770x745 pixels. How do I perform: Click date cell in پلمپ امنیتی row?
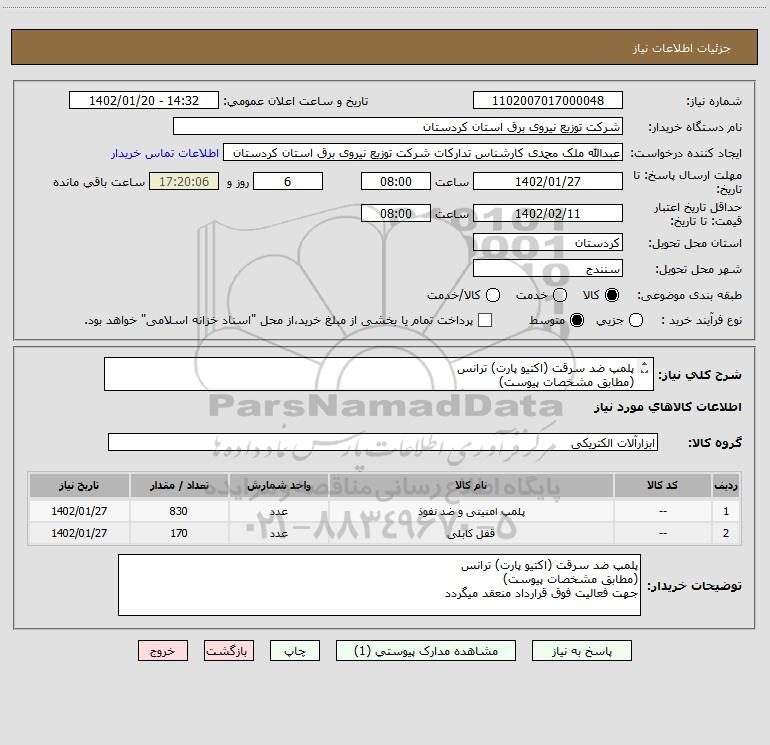[x=79, y=511]
